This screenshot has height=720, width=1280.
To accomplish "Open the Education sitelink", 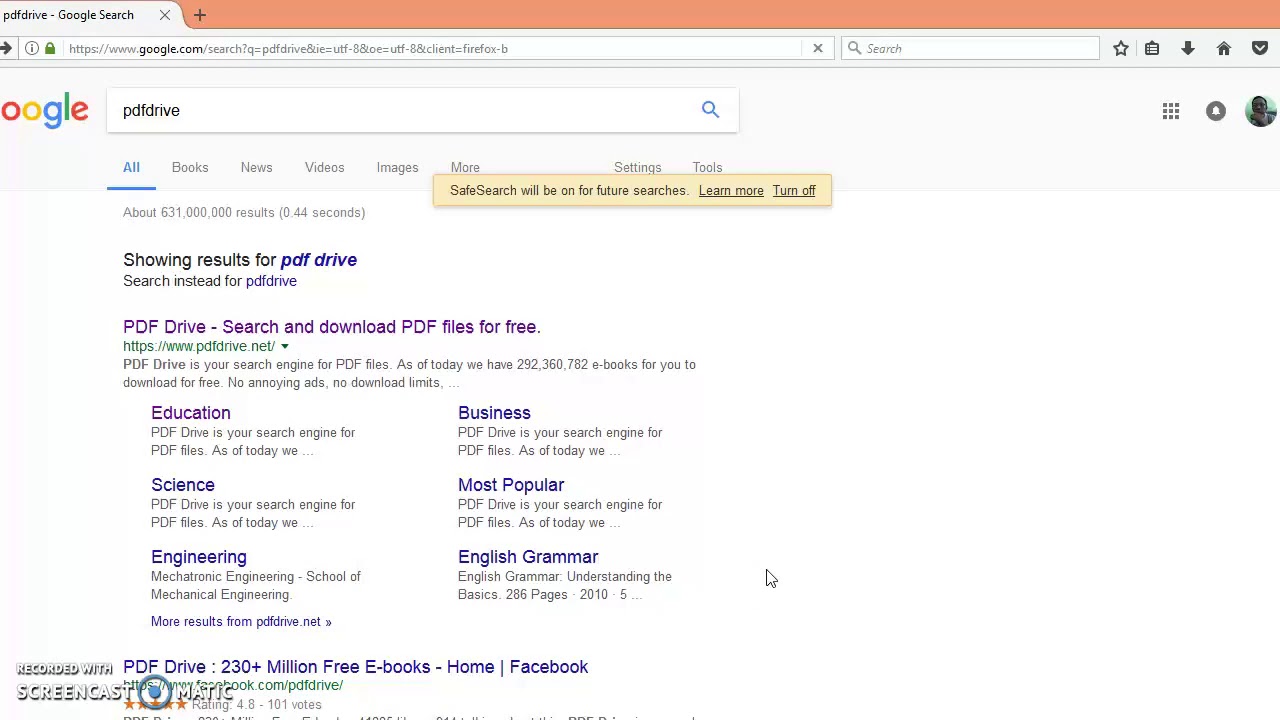I will (x=191, y=413).
